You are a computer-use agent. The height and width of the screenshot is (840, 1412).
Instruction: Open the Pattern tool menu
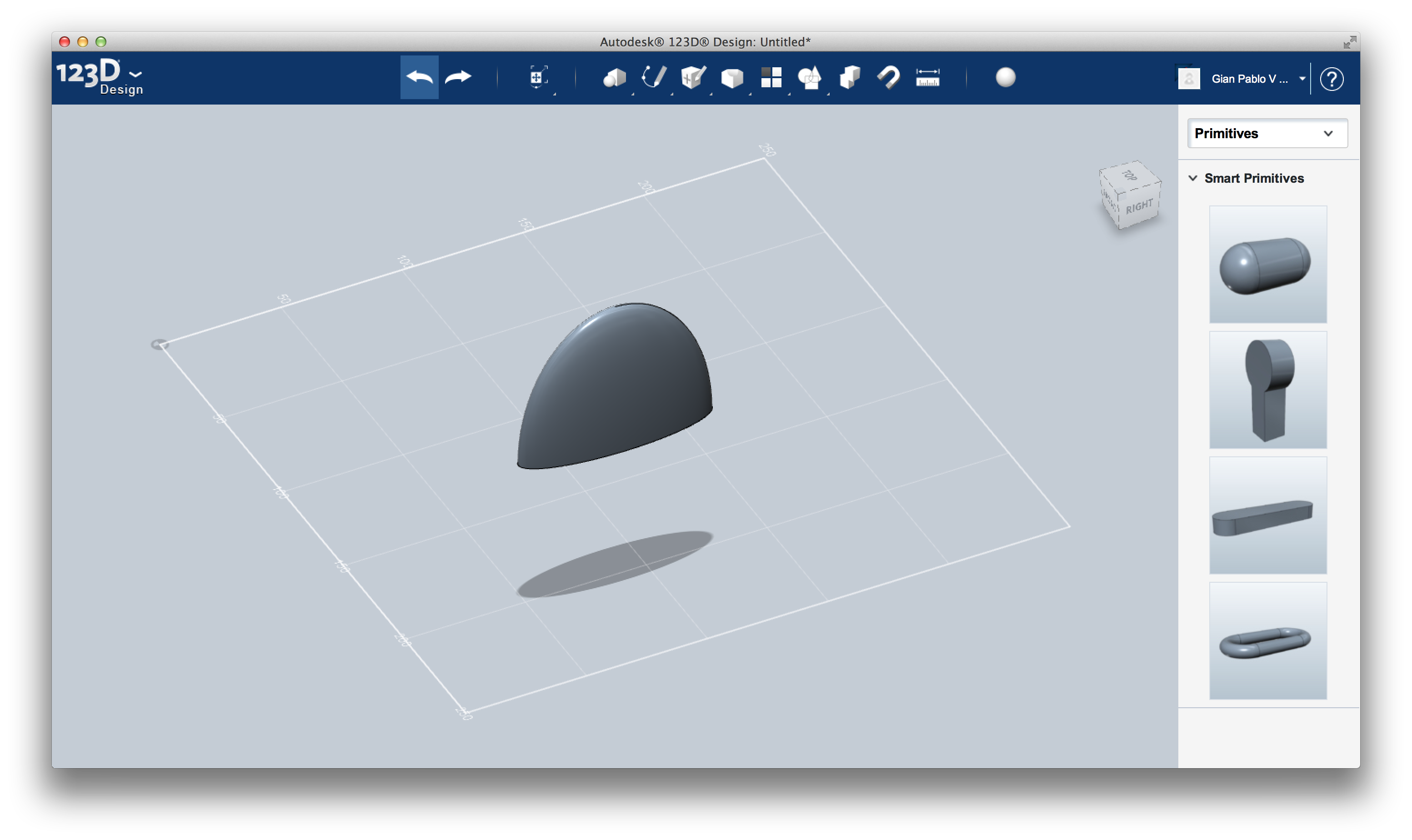point(771,78)
